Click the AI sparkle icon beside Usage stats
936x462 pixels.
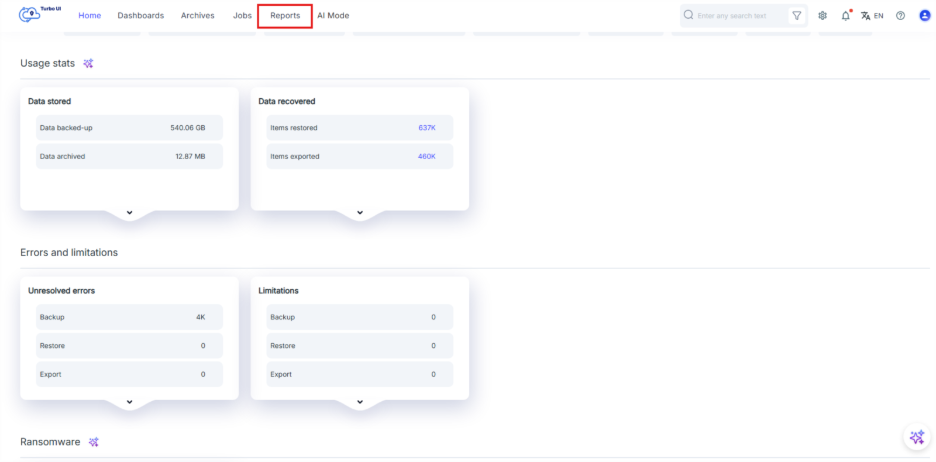(88, 64)
